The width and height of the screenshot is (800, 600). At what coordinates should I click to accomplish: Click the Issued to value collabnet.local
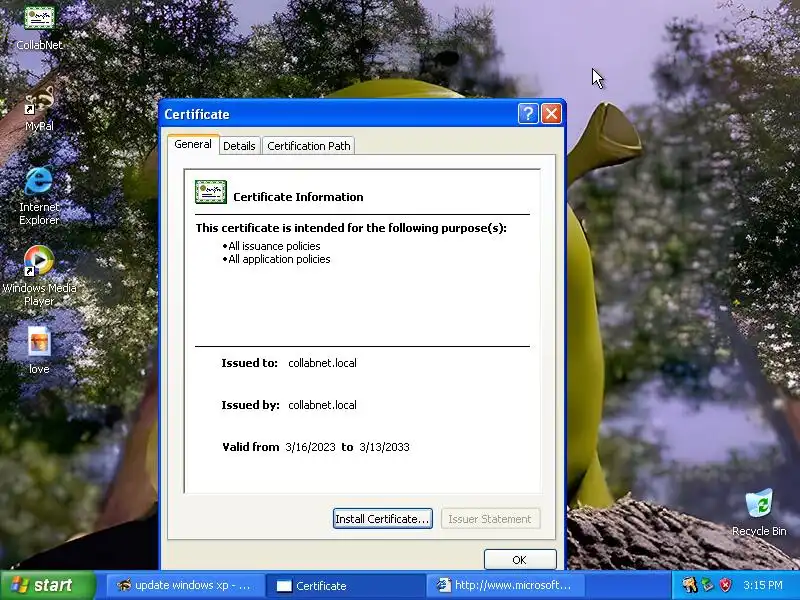coord(322,363)
